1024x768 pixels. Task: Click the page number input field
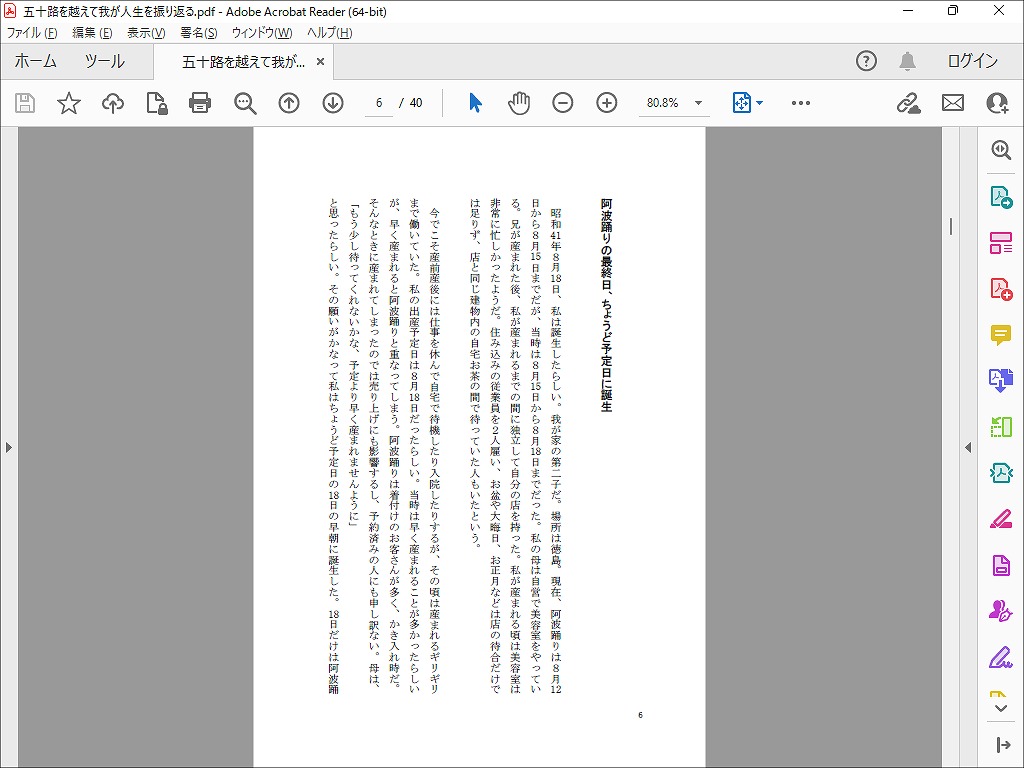[379, 103]
